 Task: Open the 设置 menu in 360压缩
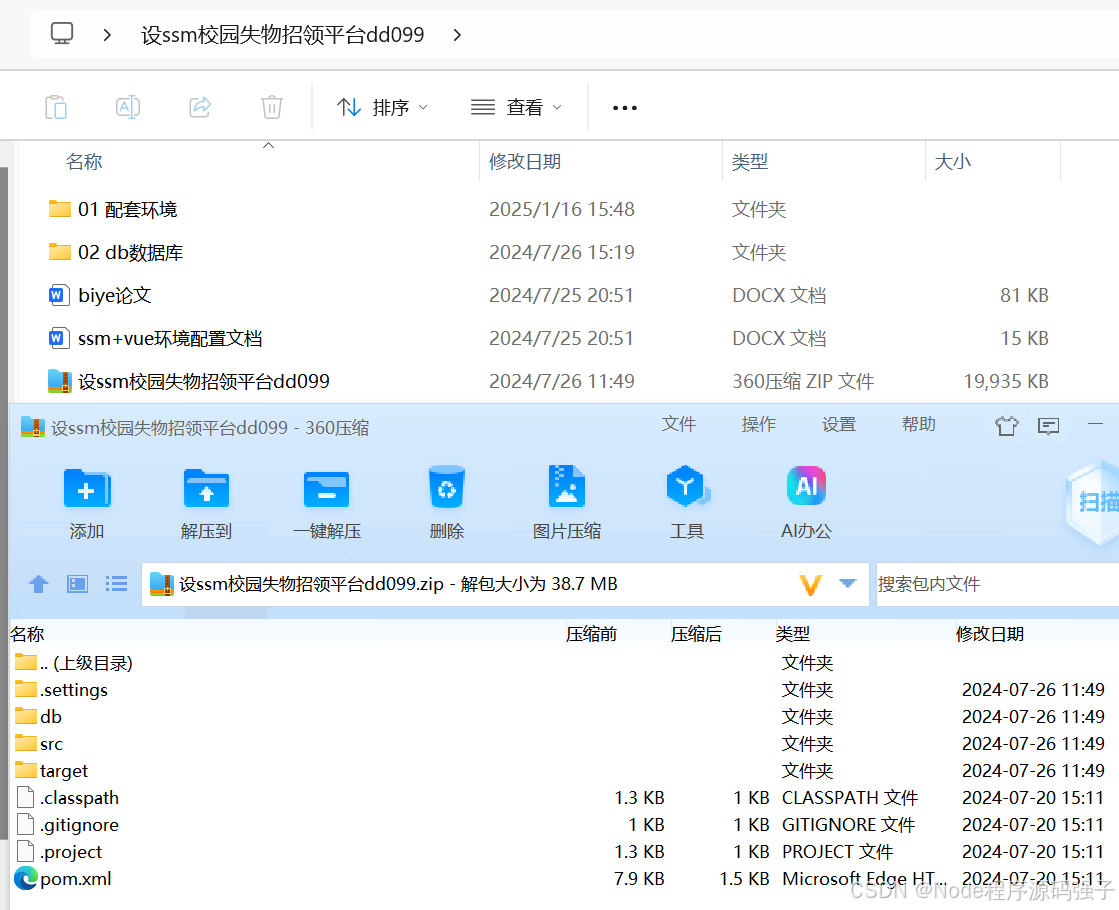pos(839,424)
